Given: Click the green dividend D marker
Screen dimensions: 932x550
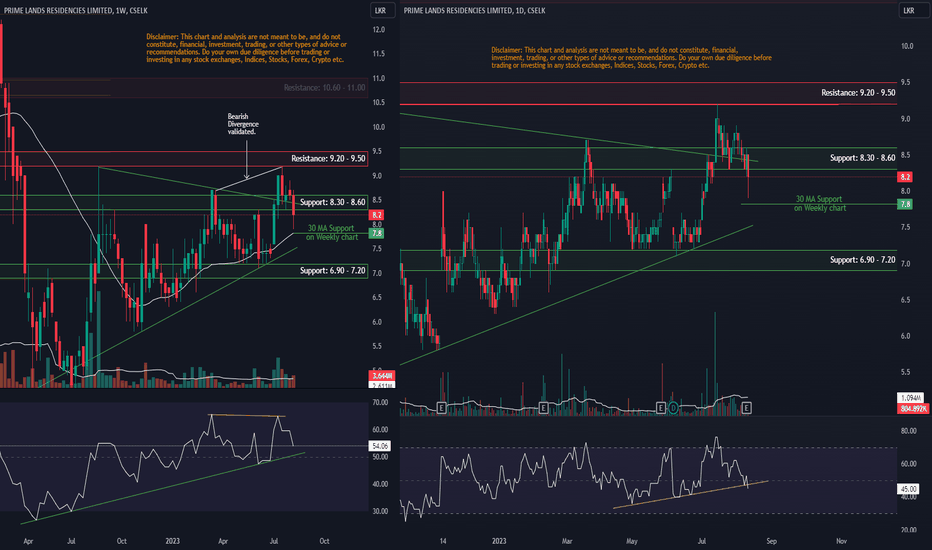Looking at the screenshot, I should tap(673, 408).
